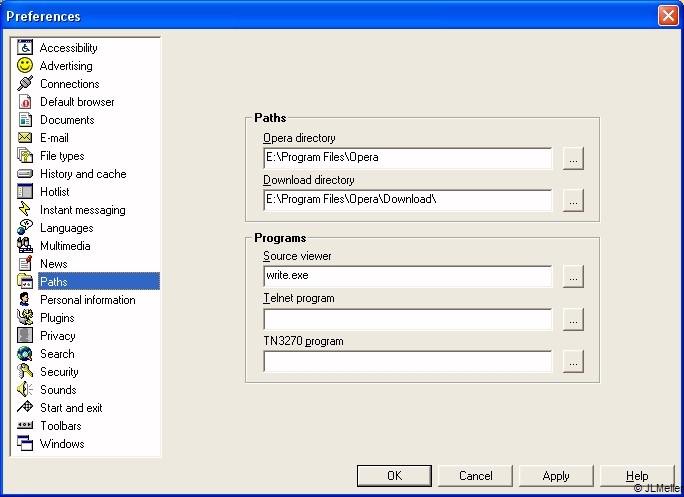Click the Source viewer field with write.exe
Image resolution: width=684 pixels, height=497 pixels.
pos(407,276)
